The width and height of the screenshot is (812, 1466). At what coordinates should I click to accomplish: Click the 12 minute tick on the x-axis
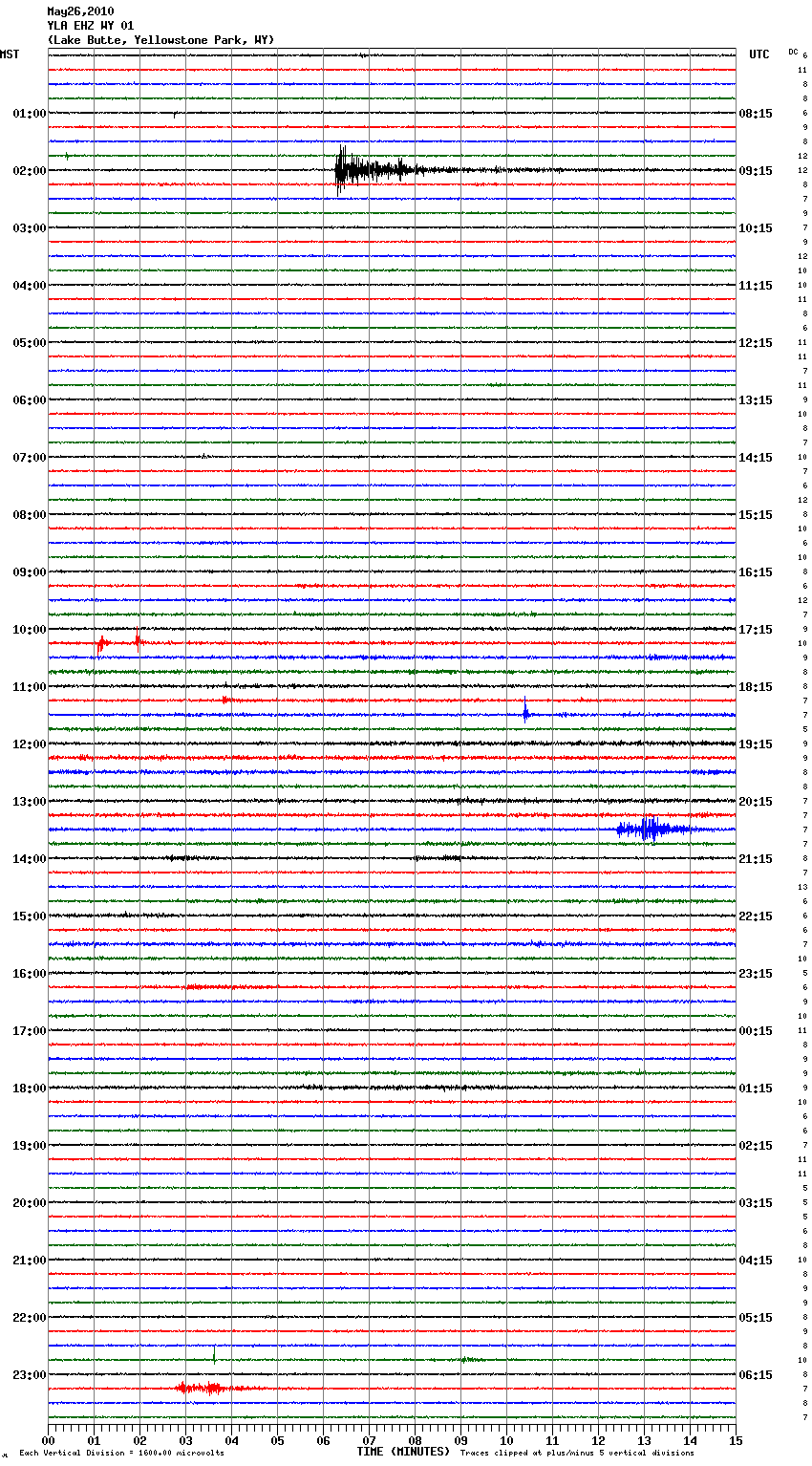click(x=598, y=1440)
